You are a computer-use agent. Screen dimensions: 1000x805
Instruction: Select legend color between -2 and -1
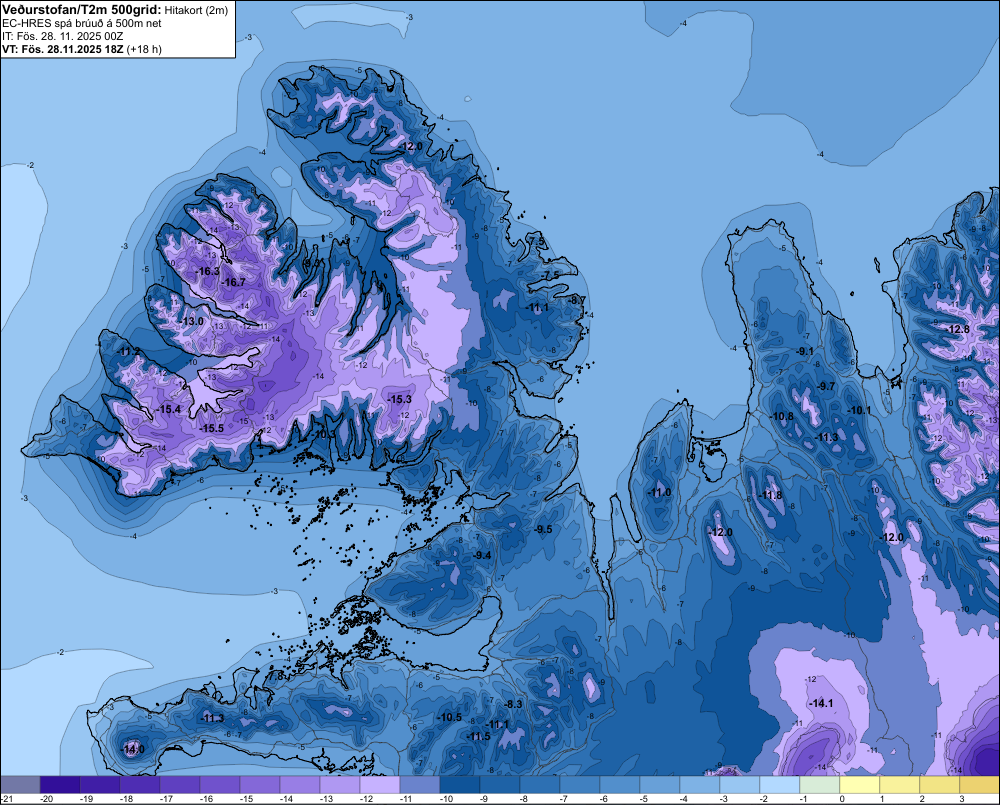click(x=780, y=785)
